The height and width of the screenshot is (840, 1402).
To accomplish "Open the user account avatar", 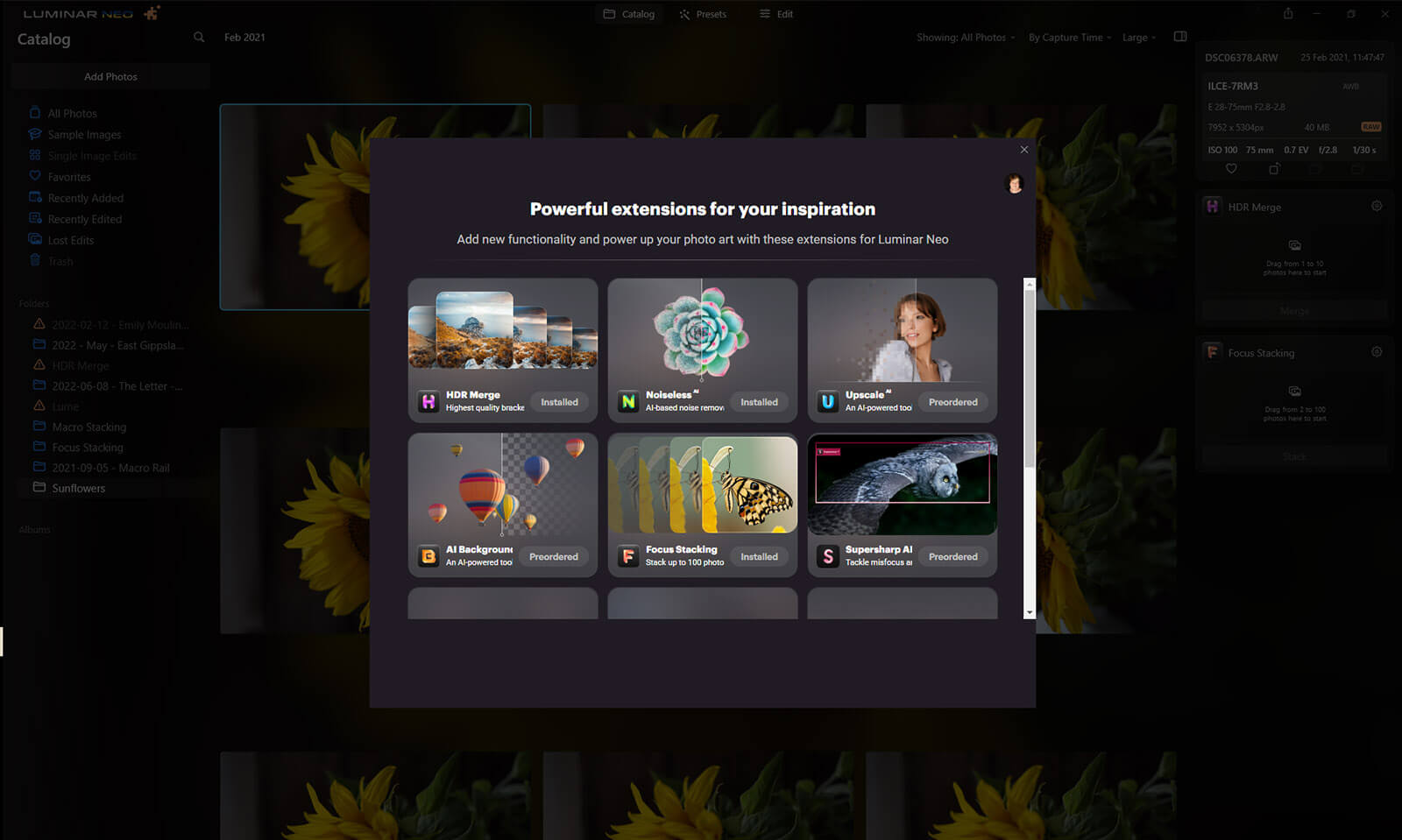I will [1015, 184].
